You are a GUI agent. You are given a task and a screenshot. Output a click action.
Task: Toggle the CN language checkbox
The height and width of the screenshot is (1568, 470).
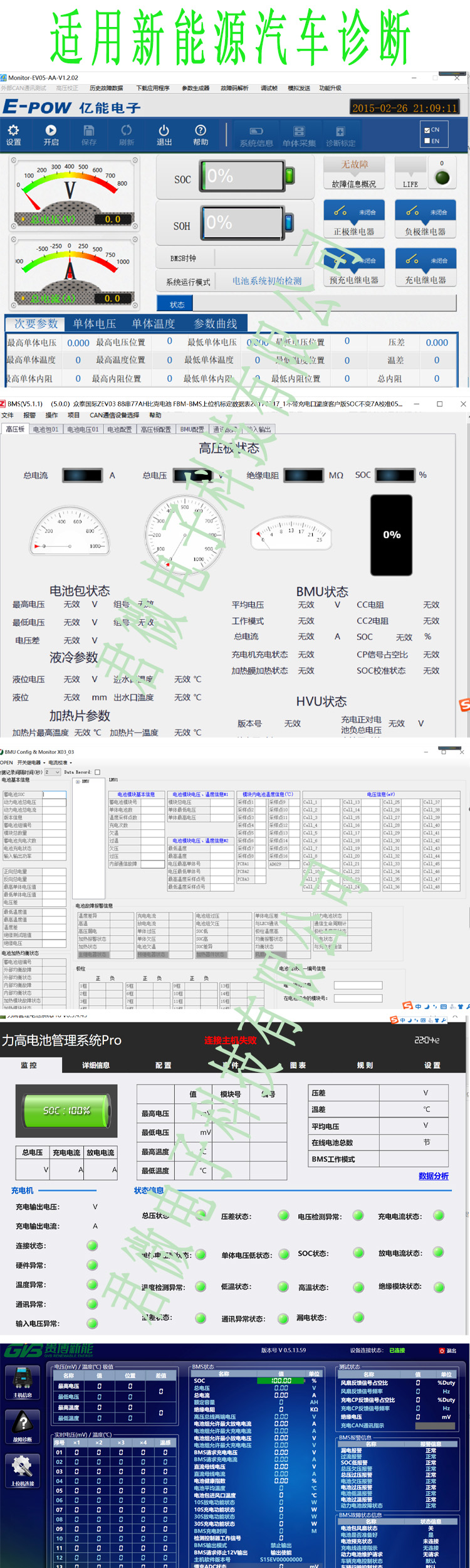point(427,130)
